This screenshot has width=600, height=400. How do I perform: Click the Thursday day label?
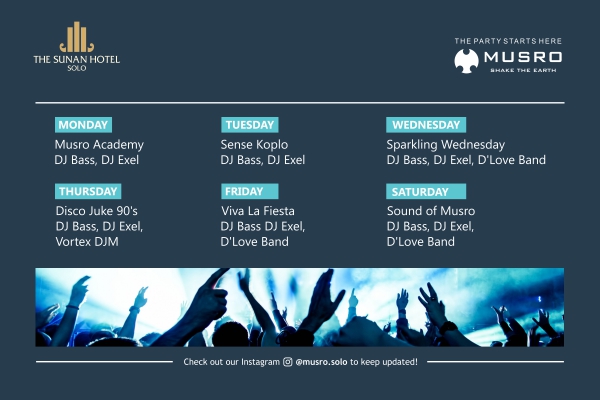tap(88, 191)
